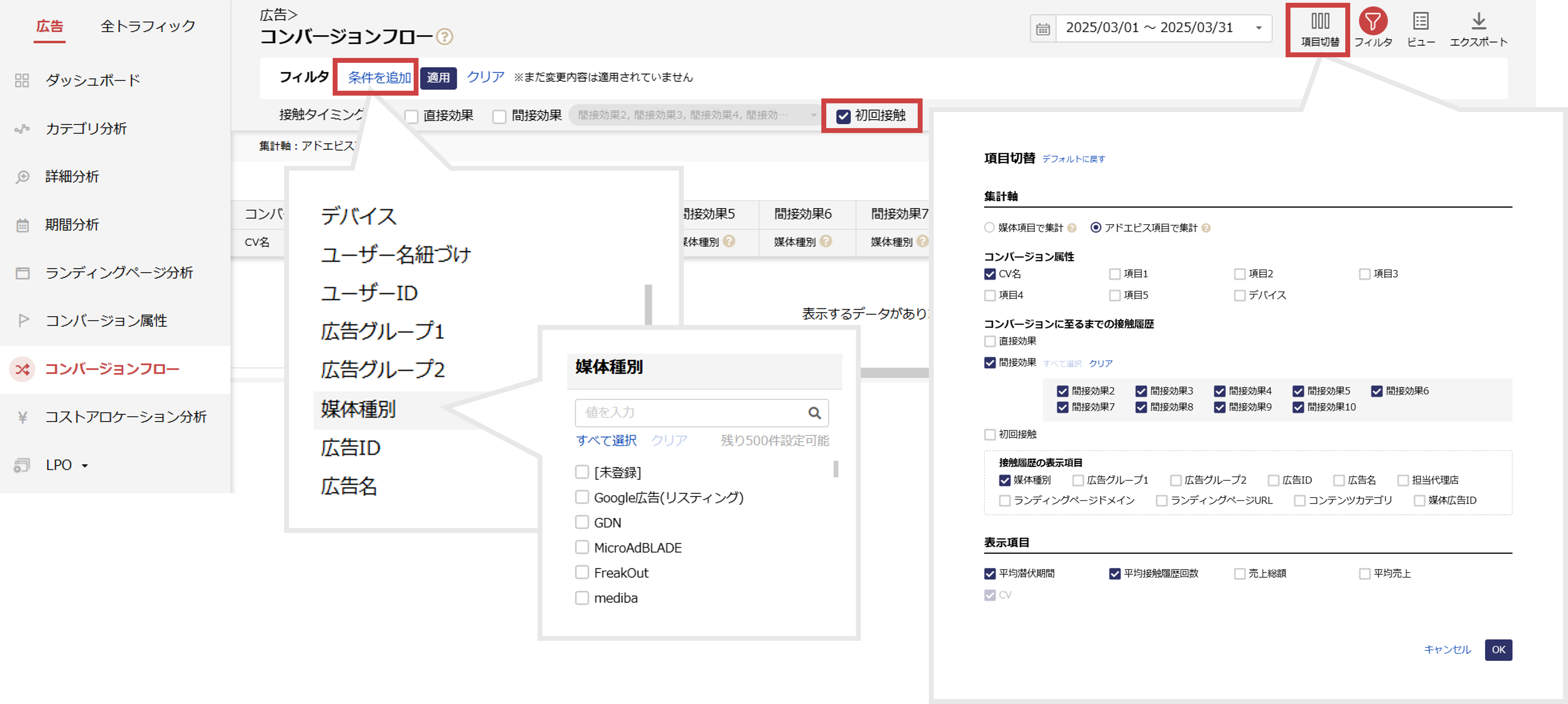Click help icon next to コンバージョンフロー title
The height and width of the screenshot is (704, 1568).
[x=445, y=37]
